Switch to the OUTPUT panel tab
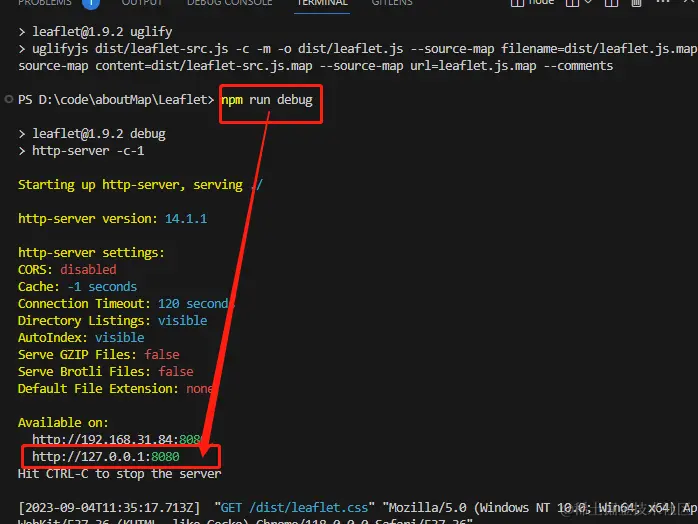698x524 pixels. tap(142, 3)
